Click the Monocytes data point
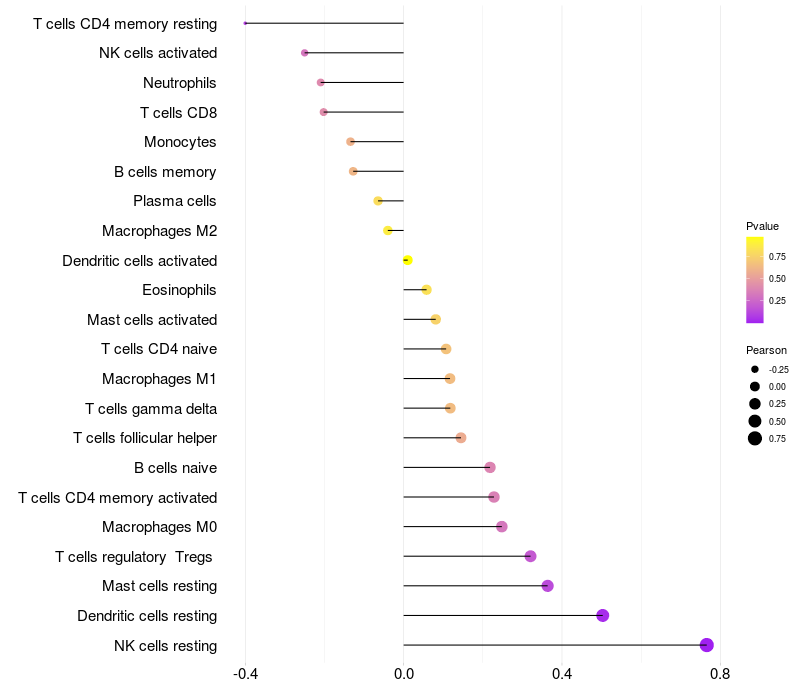 [350, 141]
